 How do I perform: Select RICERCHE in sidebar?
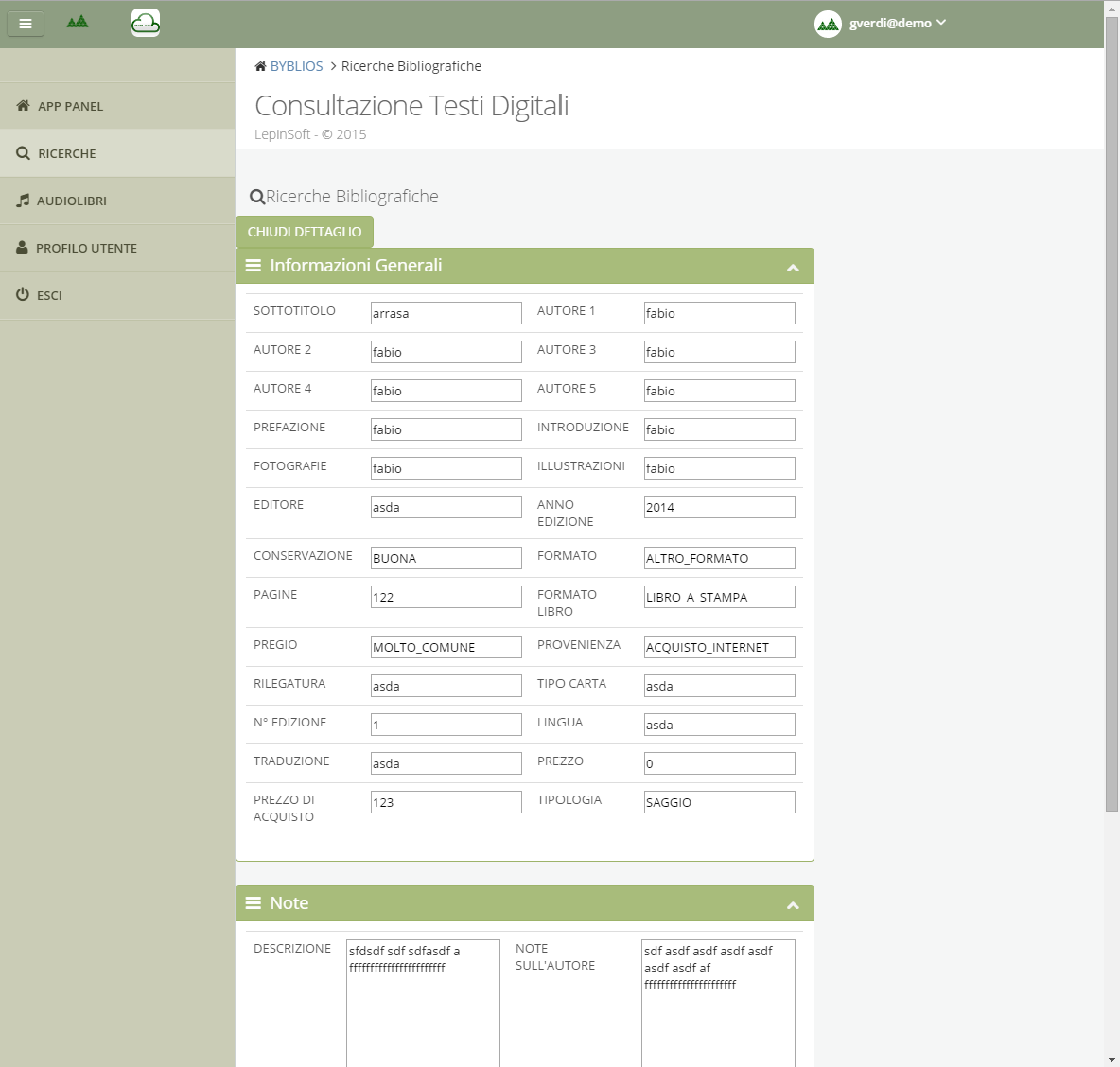pos(117,153)
